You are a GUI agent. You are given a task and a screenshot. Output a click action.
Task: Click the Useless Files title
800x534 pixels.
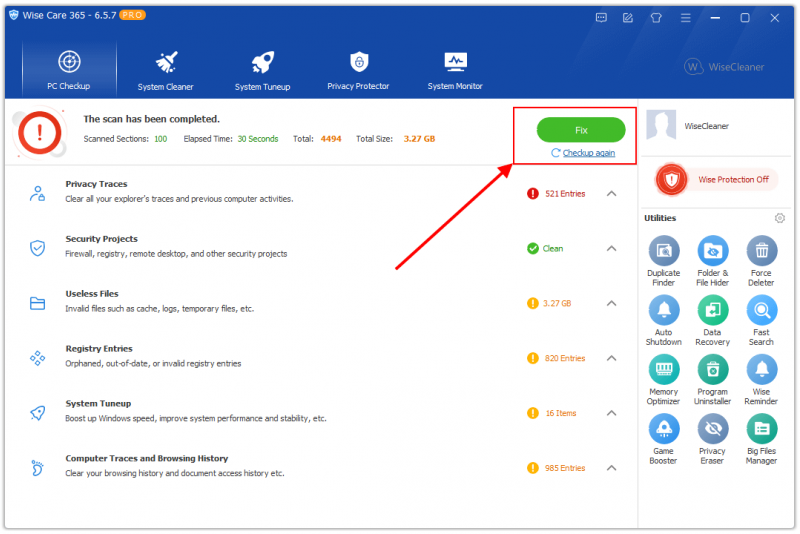click(x=91, y=294)
